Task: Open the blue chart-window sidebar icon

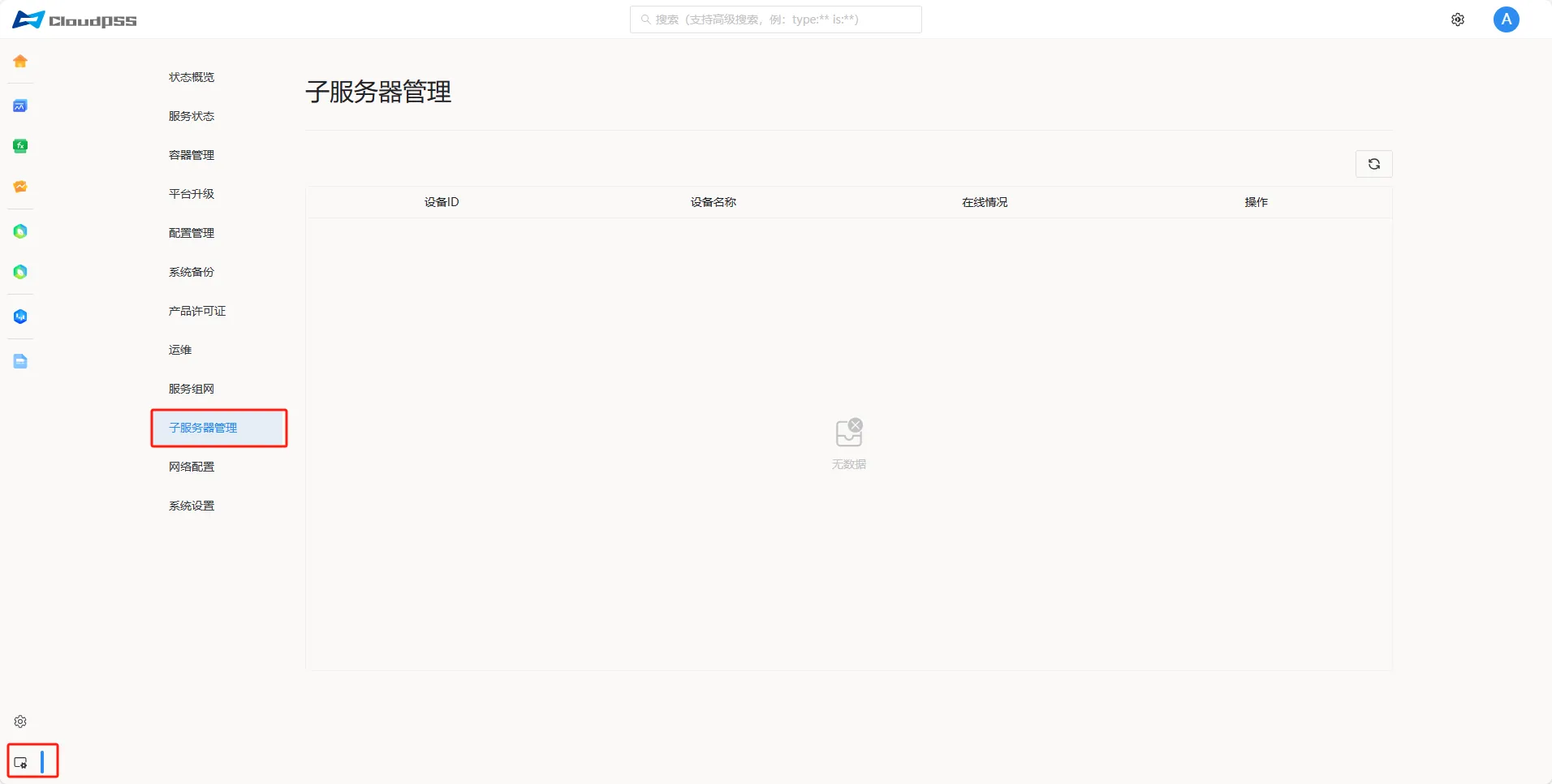Action: tap(20, 106)
